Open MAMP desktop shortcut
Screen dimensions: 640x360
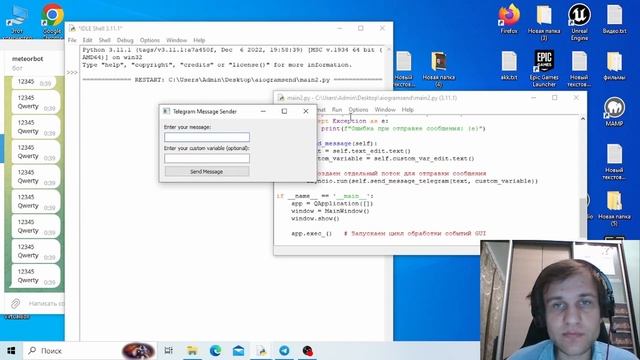click(614, 111)
